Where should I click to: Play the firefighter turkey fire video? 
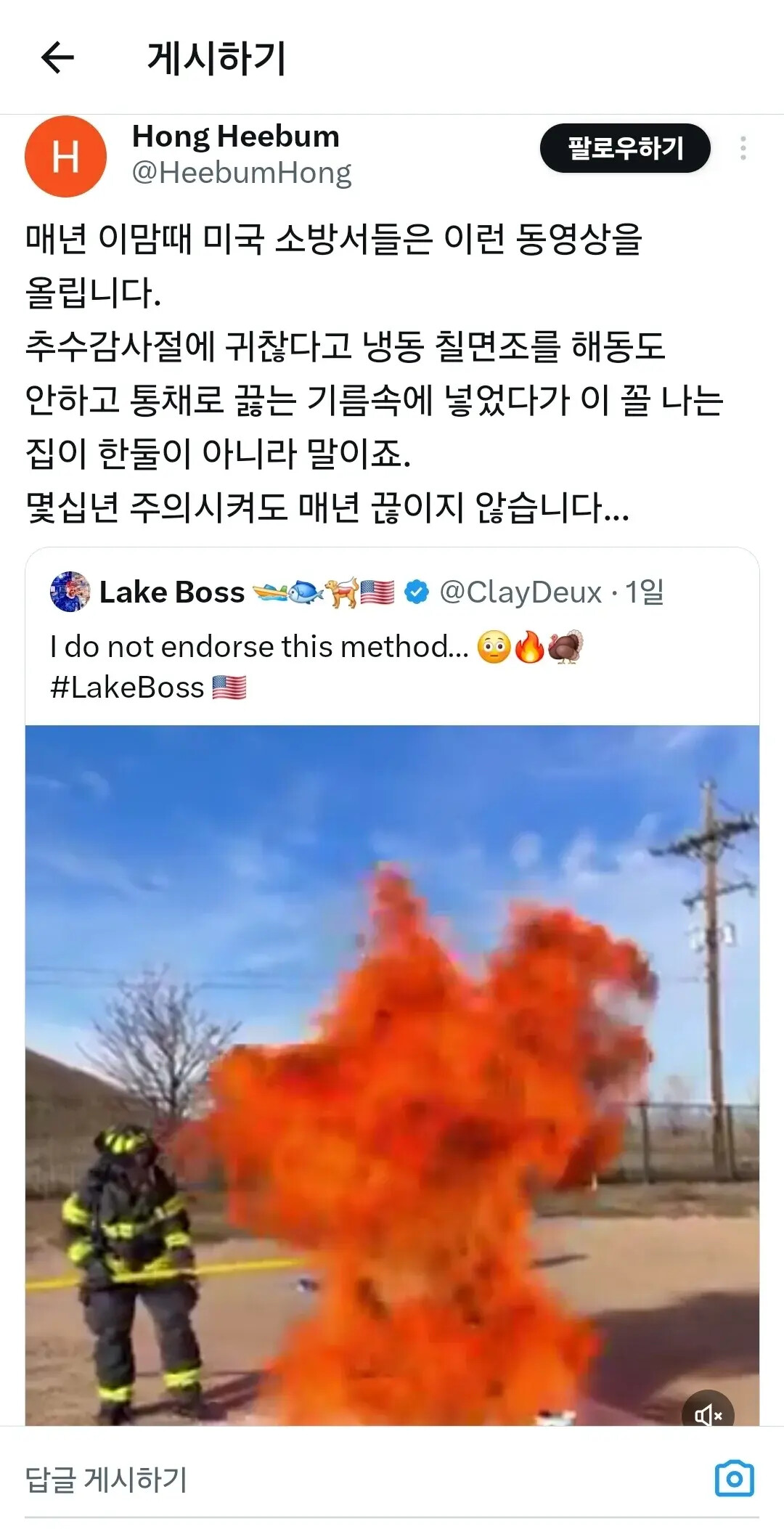(x=392, y=1075)
